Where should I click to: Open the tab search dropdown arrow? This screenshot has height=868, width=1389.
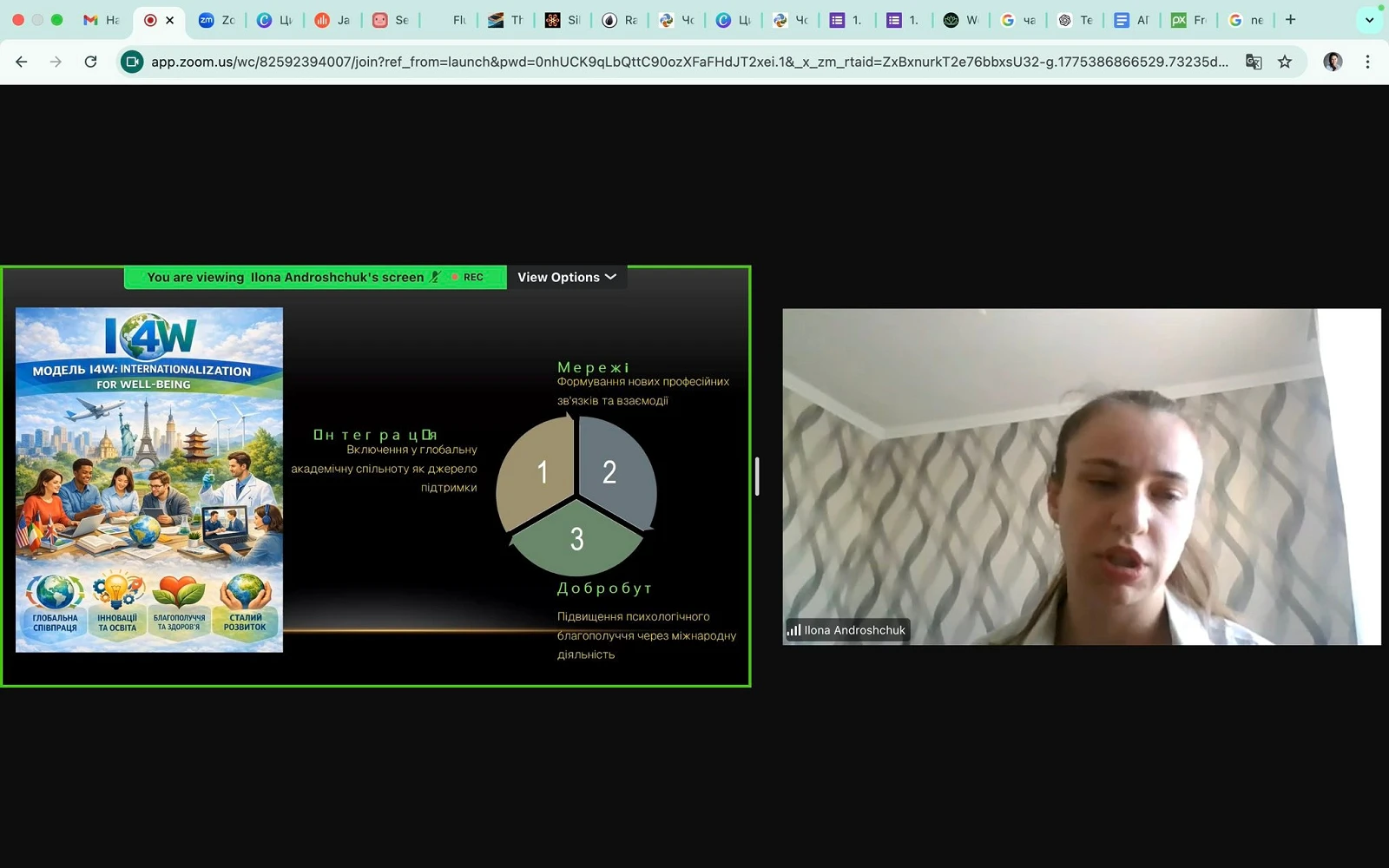click(1369, 20)
